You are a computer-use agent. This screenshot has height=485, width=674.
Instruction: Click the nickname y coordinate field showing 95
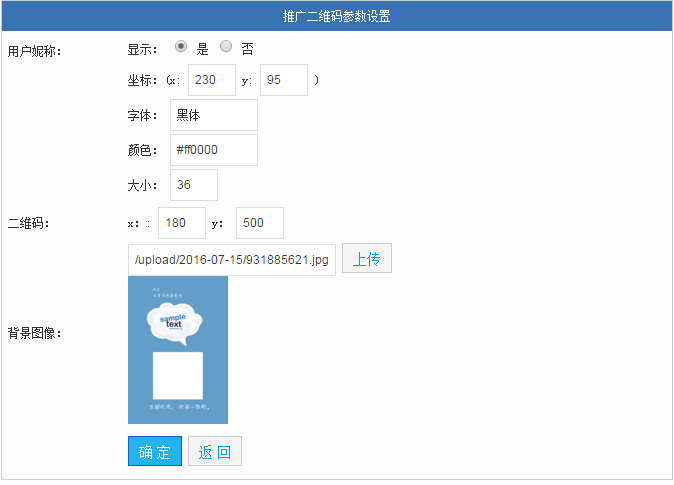pyautogui.click(x=283, y=80)
